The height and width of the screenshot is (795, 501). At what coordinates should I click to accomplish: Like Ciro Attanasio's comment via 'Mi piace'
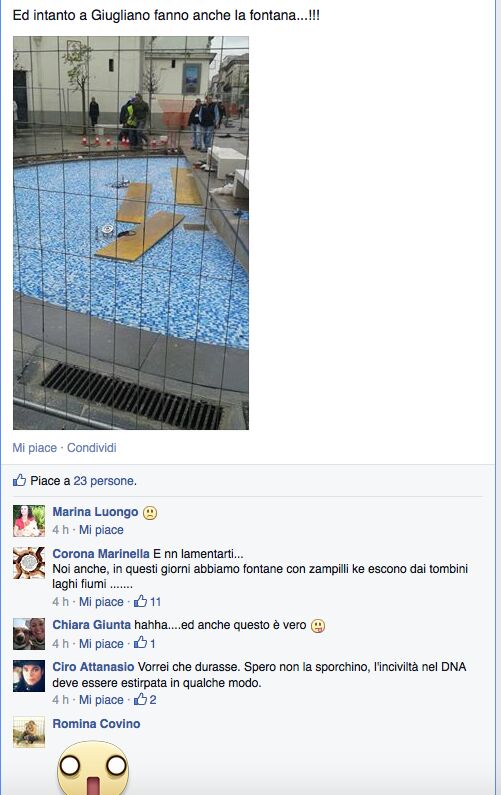tap(101, 700)
